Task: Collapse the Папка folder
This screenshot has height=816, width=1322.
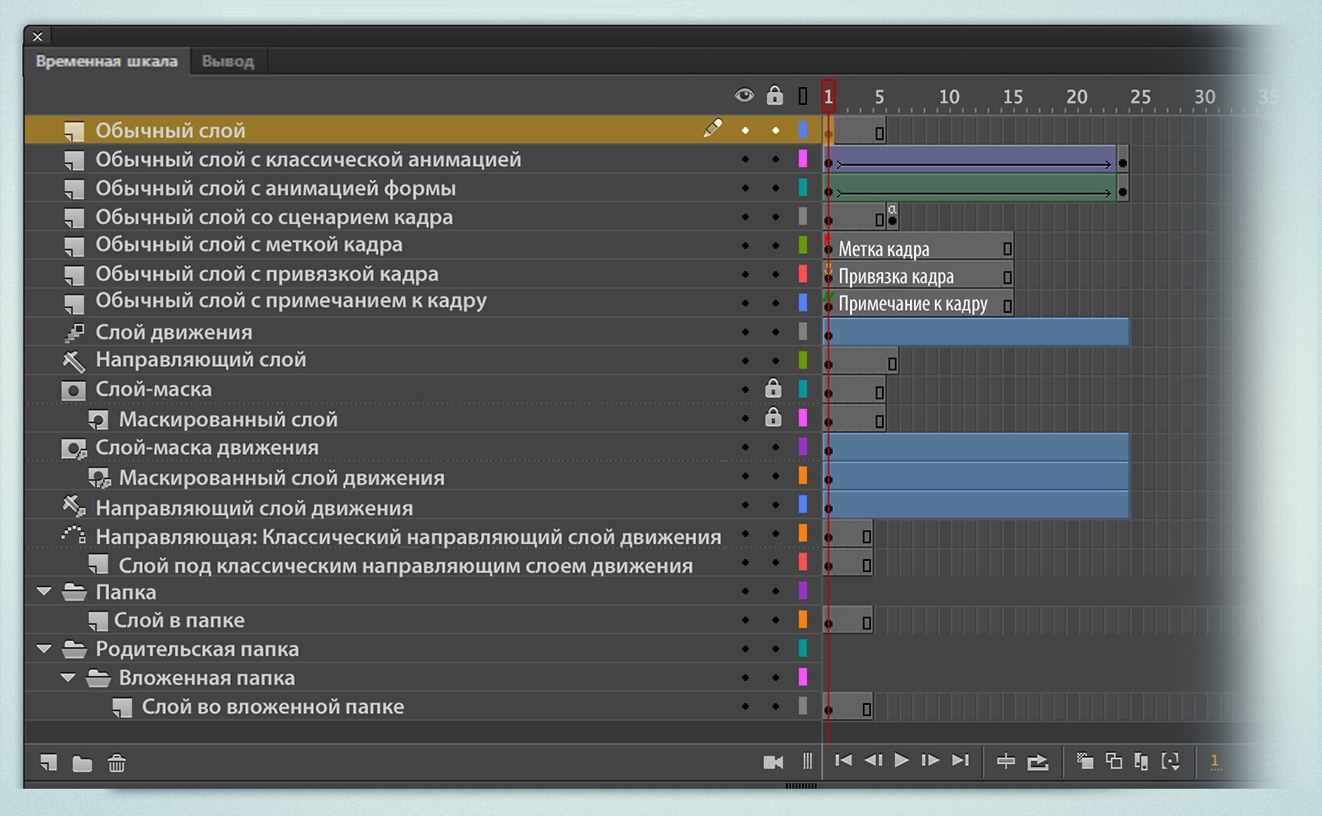Action: (44, 592)
